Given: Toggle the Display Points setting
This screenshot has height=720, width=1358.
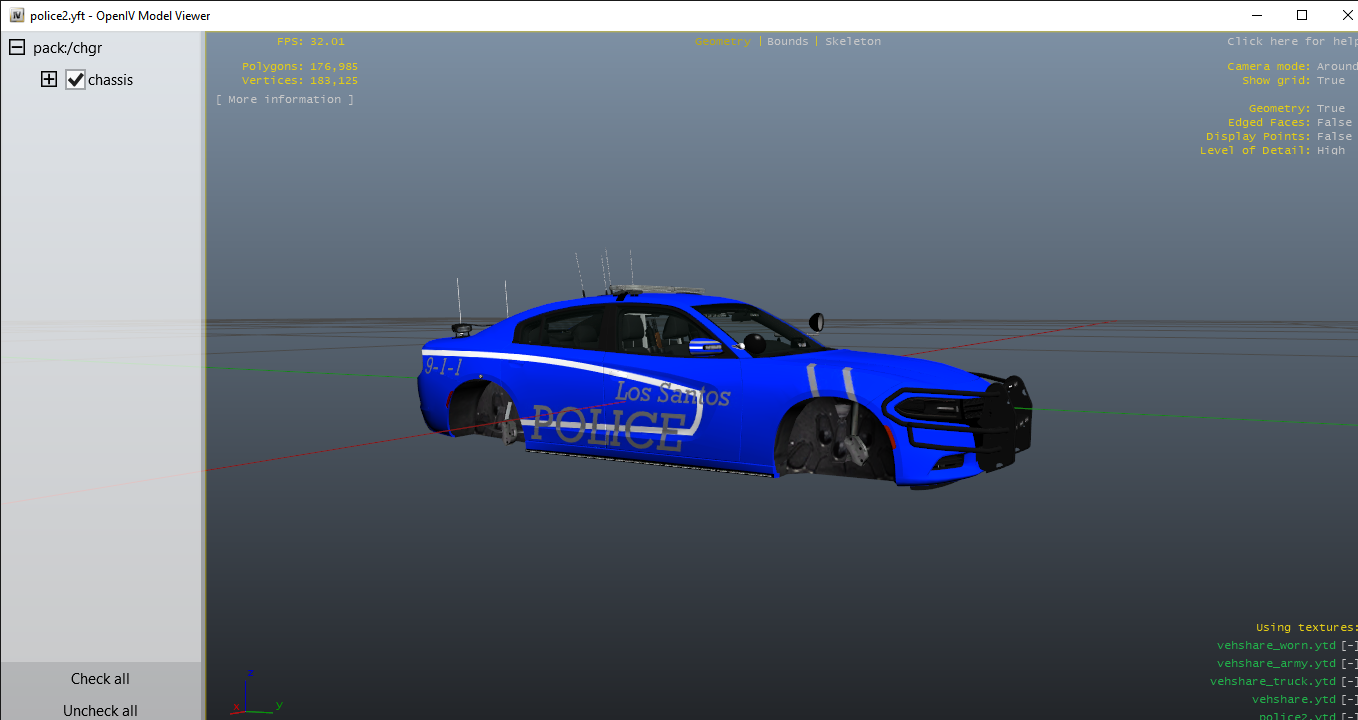Looking at the screenshot, I should [x=1334, y=137].
